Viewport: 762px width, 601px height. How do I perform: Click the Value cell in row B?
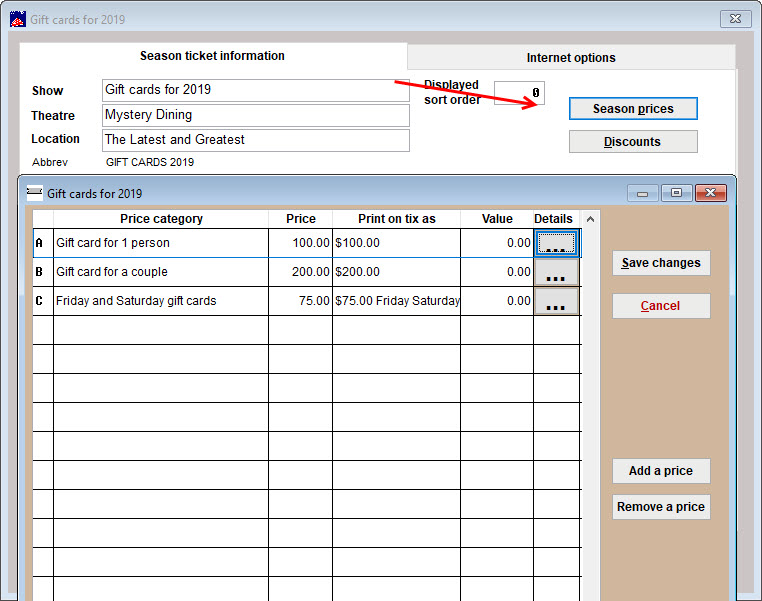[x=497, y=272]
